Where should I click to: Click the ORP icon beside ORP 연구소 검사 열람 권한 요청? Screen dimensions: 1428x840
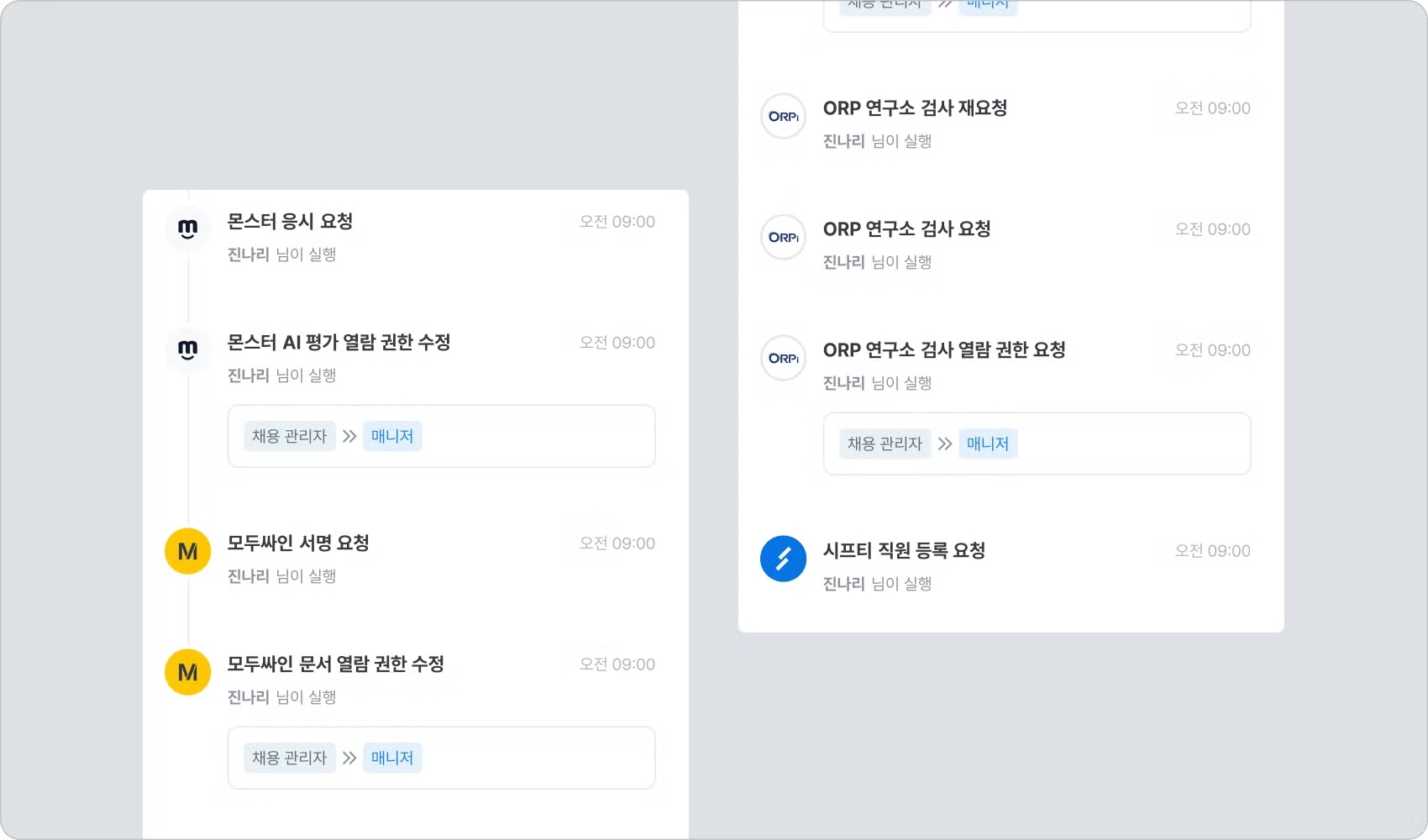783,358
